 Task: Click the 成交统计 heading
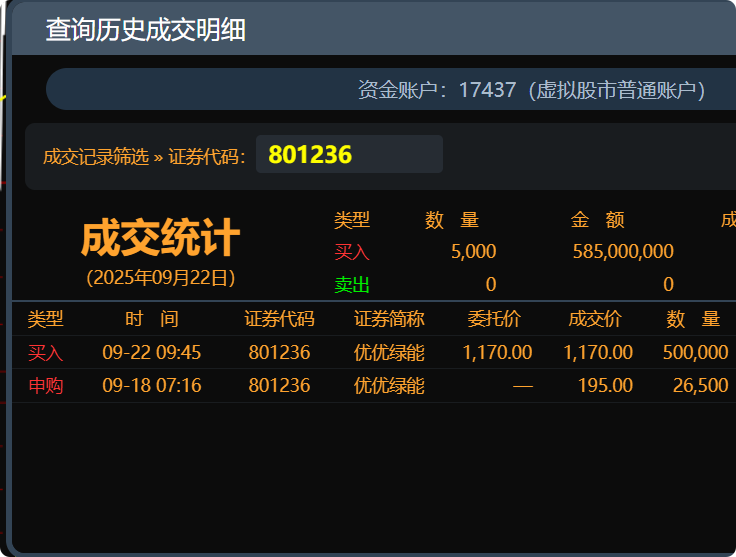point(160,239)
